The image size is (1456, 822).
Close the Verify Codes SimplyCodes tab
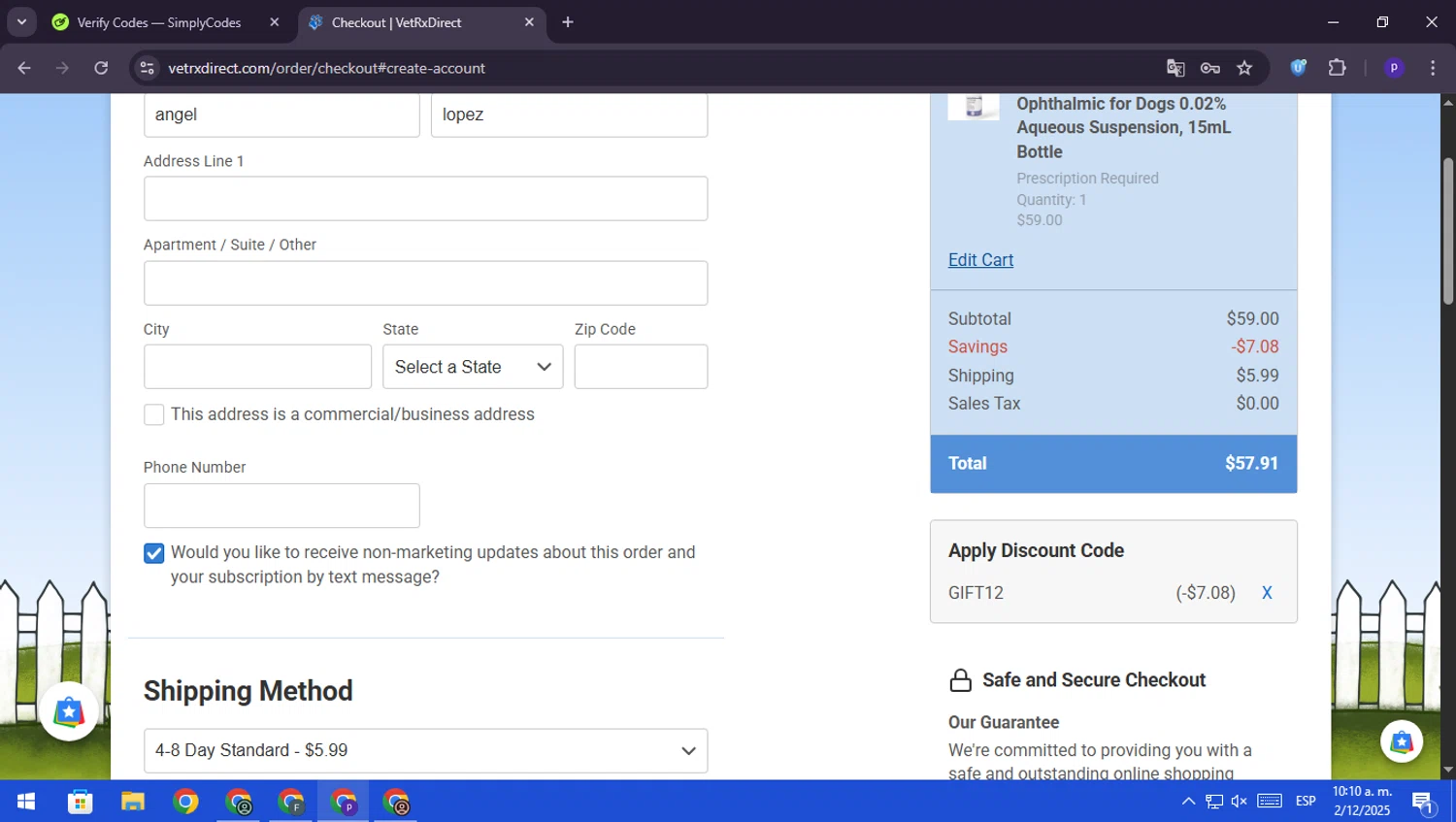click(274, 22)
